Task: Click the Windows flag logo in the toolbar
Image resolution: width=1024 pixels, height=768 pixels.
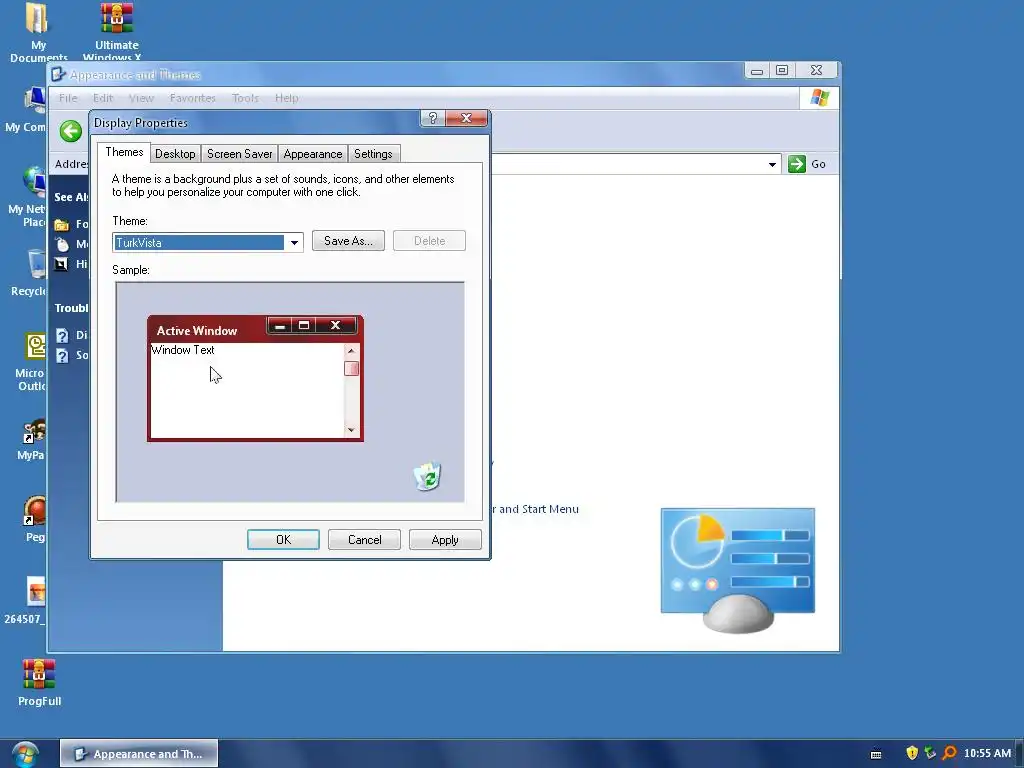Action: (x=820, y=98)
